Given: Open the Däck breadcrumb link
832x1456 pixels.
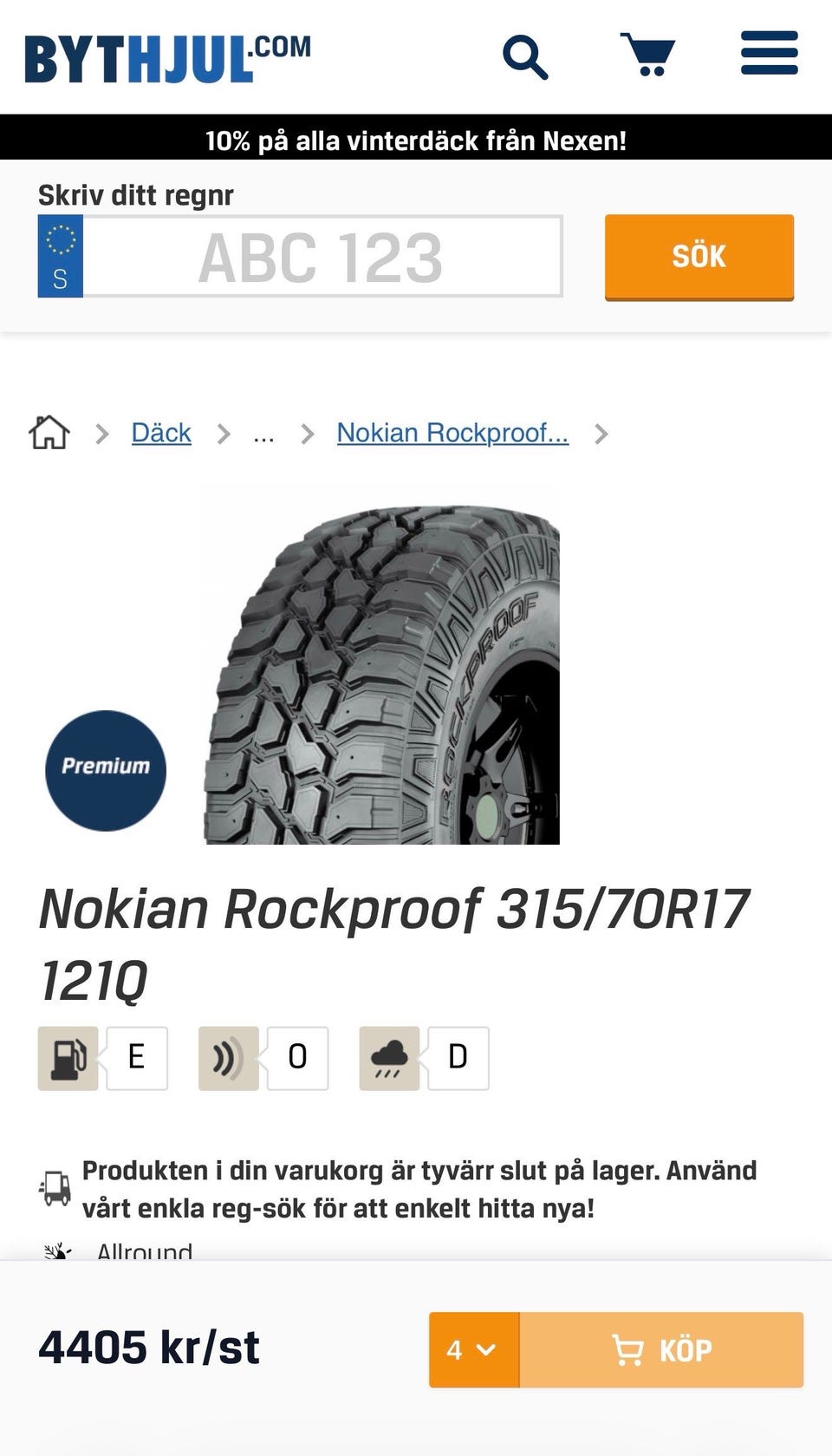Looking at the screenshot, I should [x=161, y=433].
